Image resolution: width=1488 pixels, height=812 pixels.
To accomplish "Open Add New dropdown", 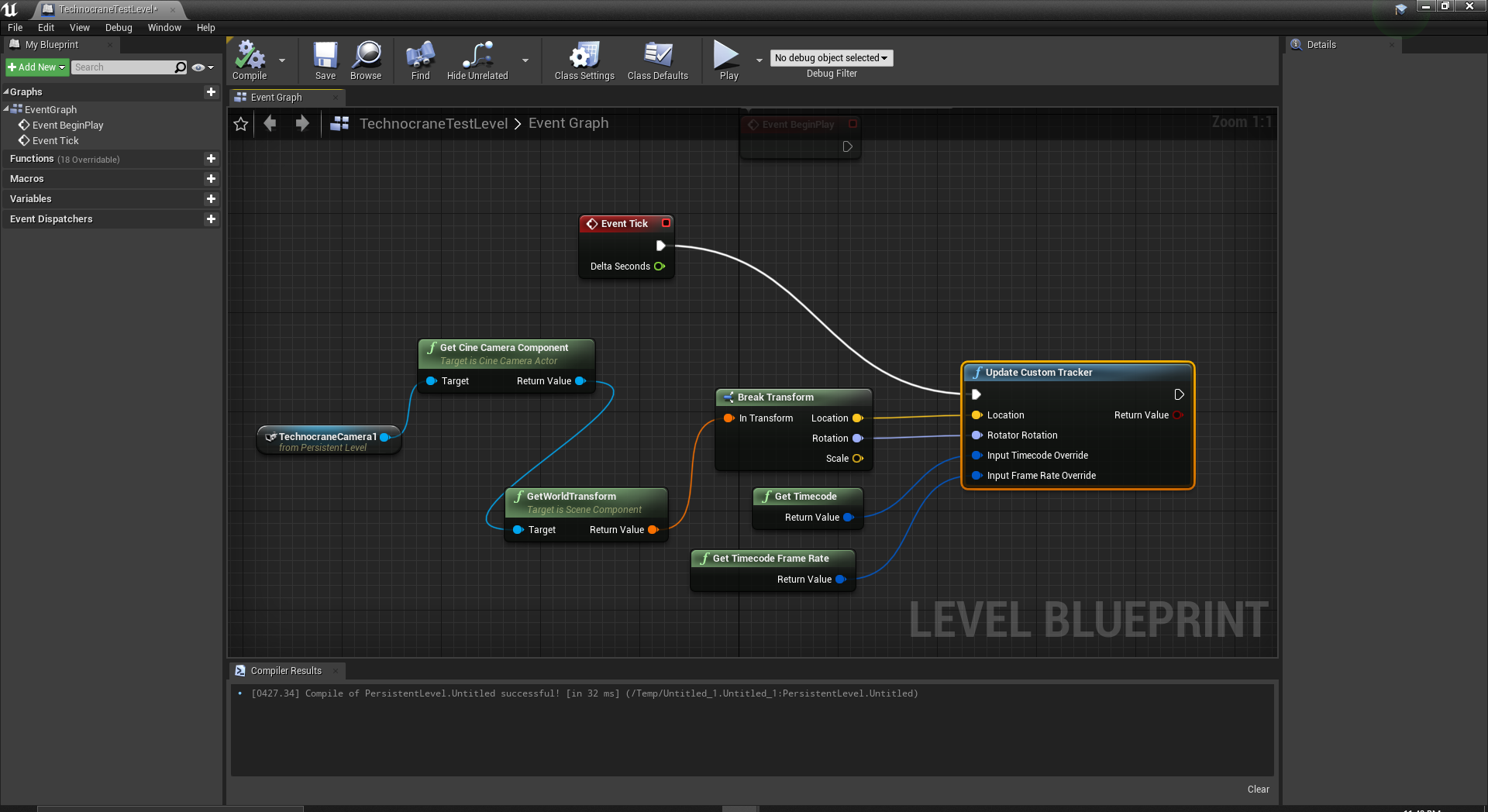I will click(x=37, y=67).
